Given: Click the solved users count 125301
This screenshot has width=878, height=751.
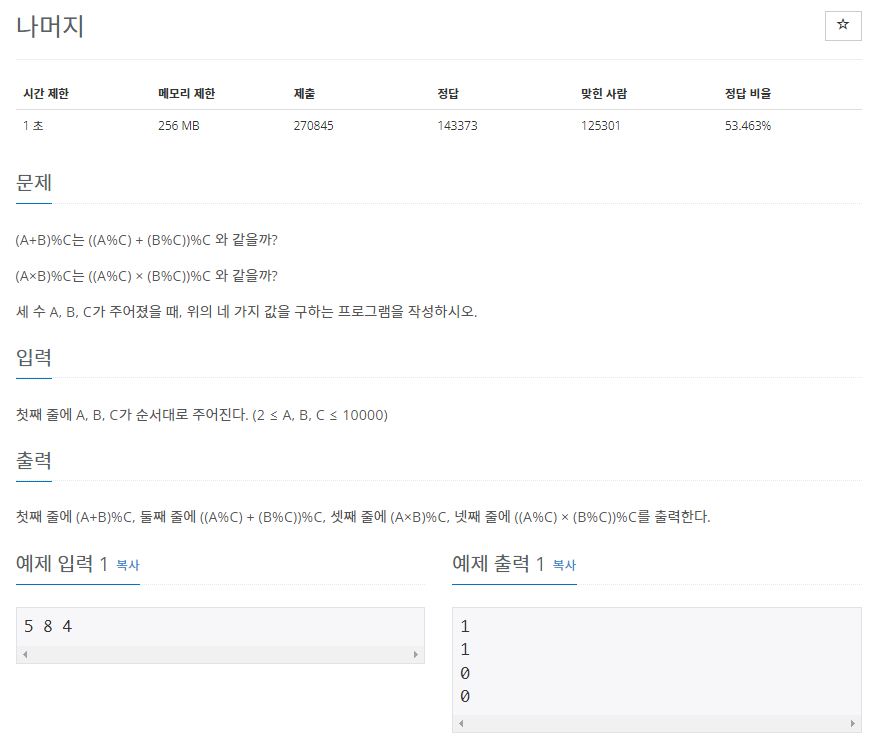Looking at the screenshot, I should pos(601,125).
